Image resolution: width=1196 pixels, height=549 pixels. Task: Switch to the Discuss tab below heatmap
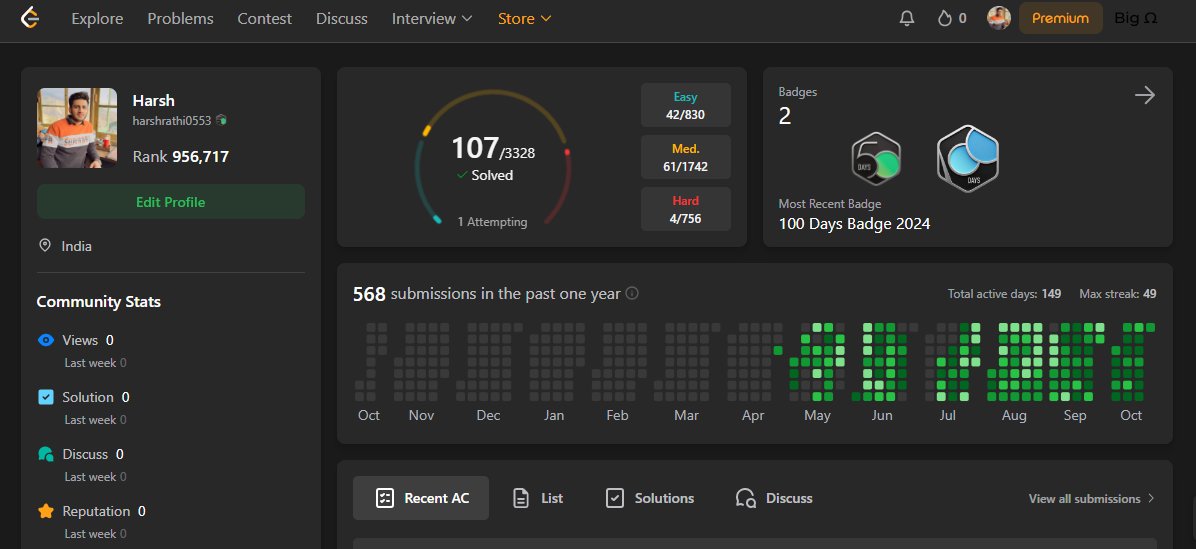(774, 498)
